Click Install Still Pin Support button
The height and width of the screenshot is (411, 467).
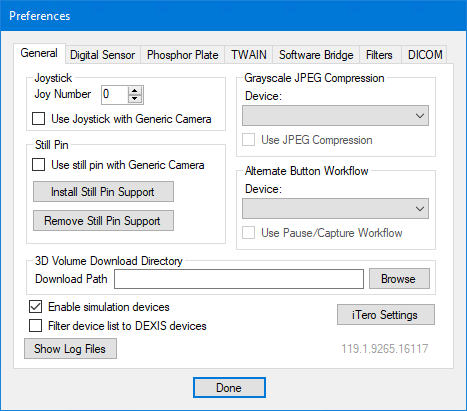(103, 192)
